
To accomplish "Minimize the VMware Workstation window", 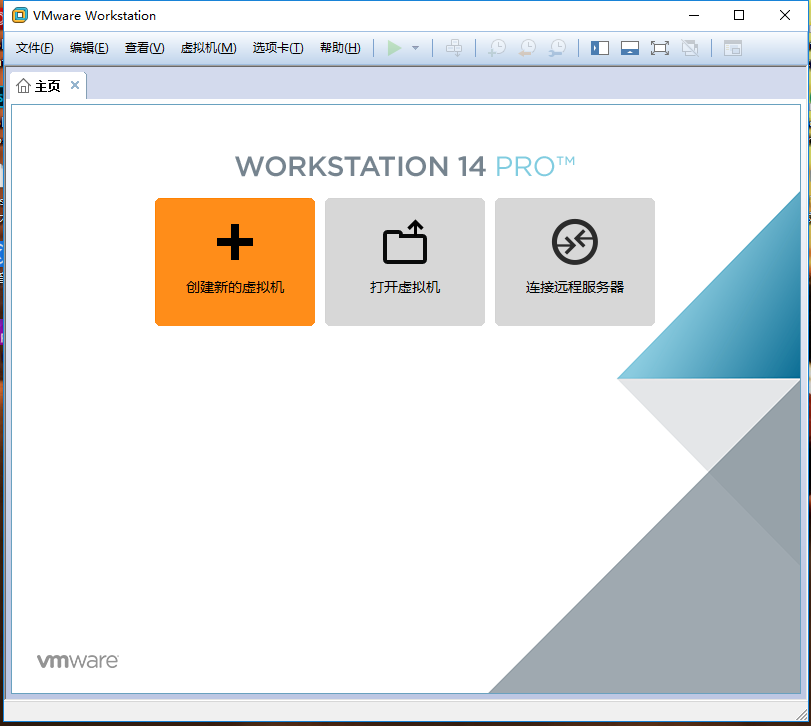I will click(x=694, y=16).
